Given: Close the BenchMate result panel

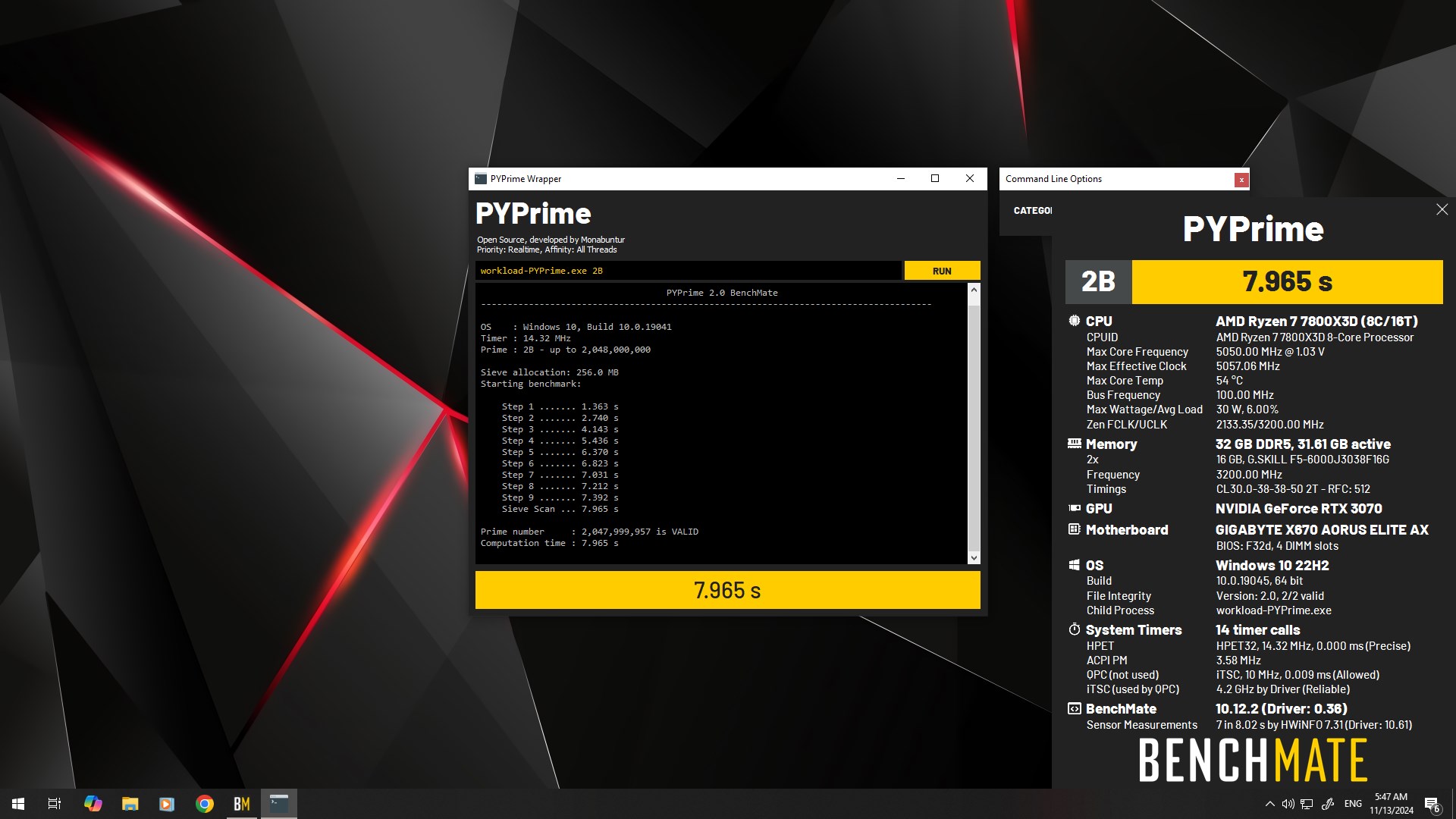Looking at the screenshot, I should [x=1442, y=209].
